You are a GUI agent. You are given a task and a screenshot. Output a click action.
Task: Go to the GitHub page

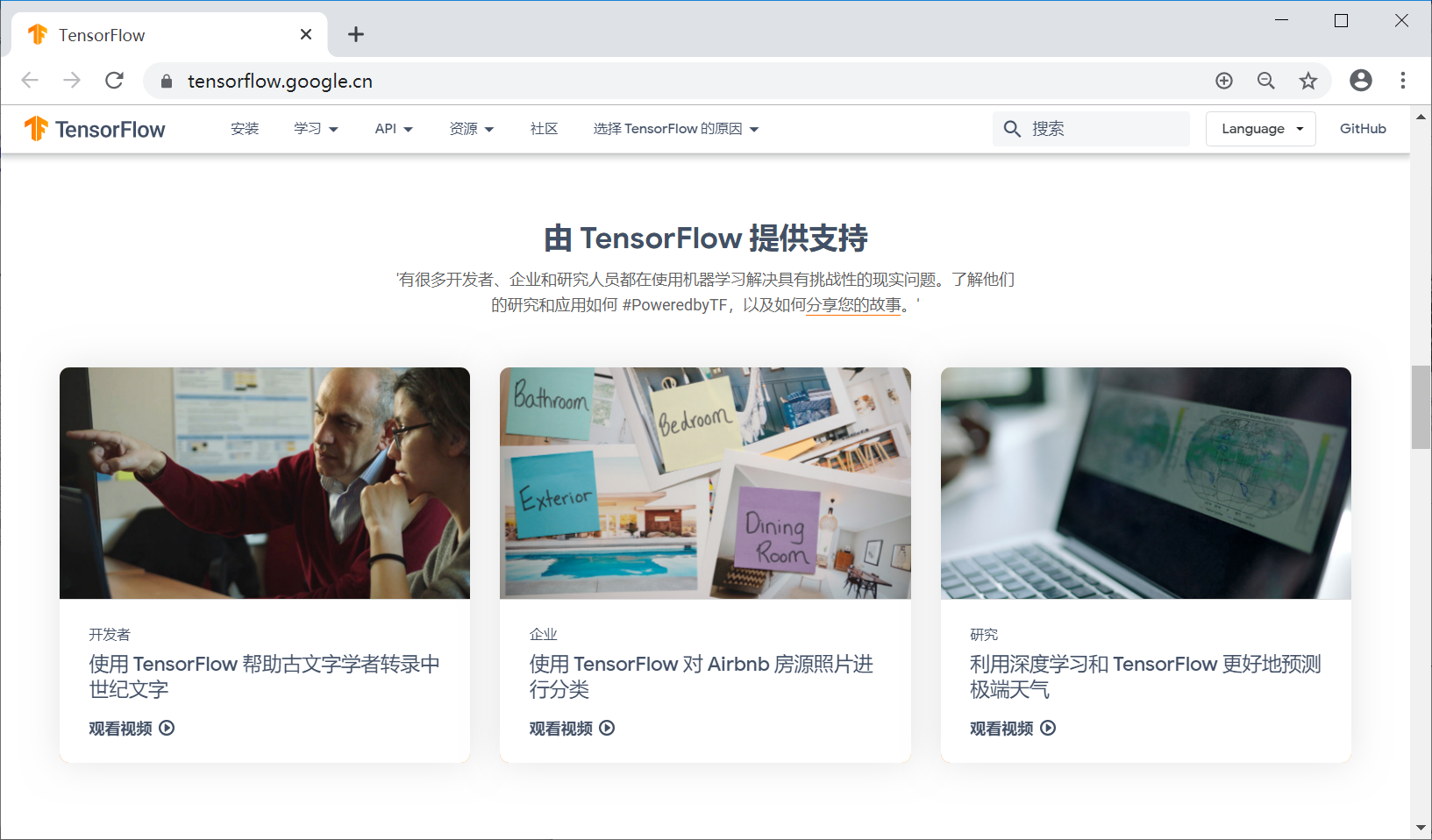tap(1362, 129)
